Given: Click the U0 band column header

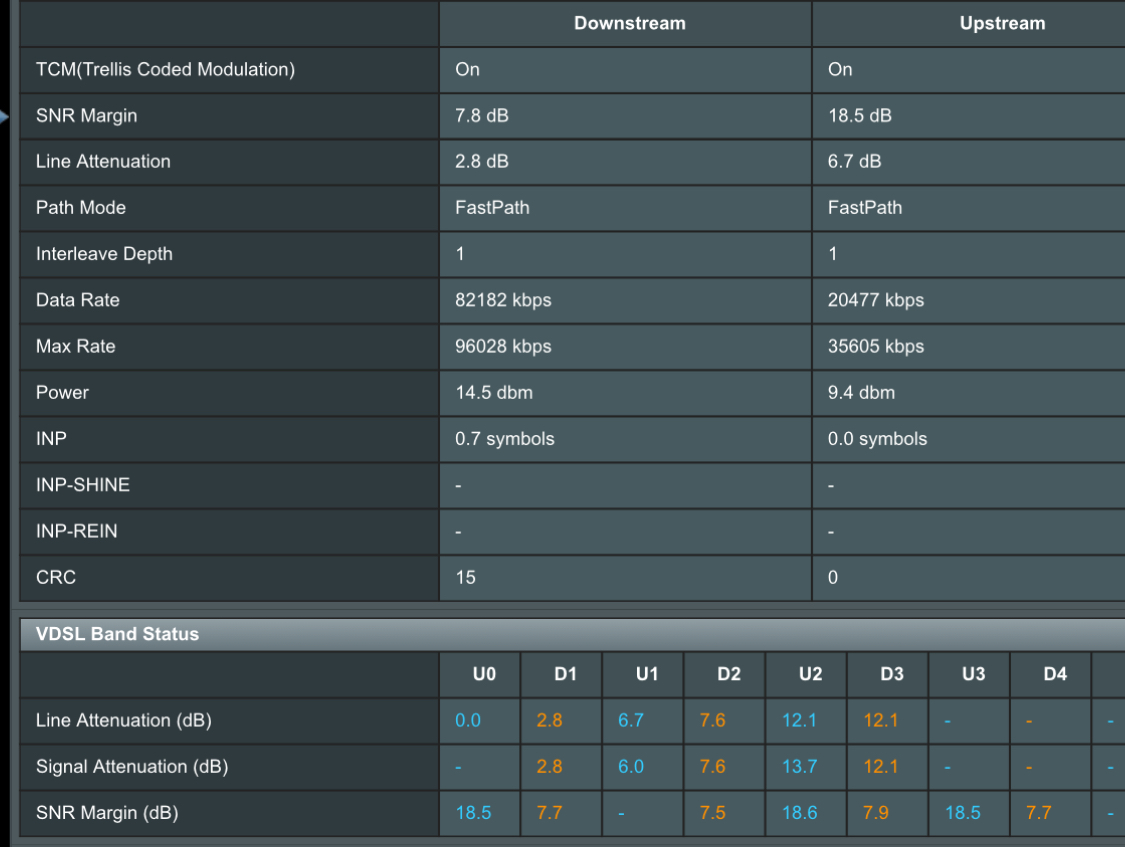Looking at the screenshot, I should (484, 674).
